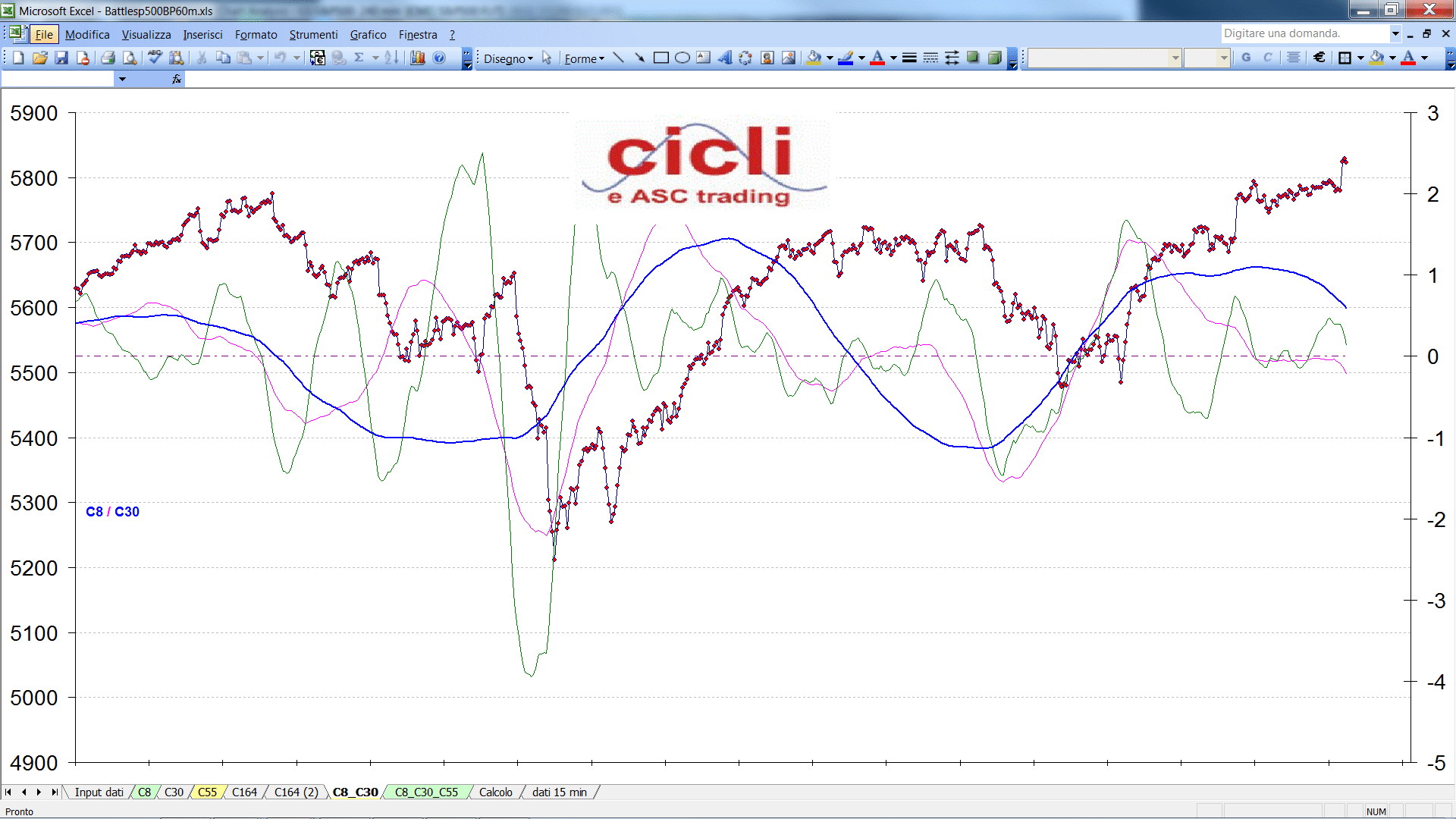Open the Visualizza menu
Image resolution: width=1456 pixels, height=819 pixels.
pos(146,34)
